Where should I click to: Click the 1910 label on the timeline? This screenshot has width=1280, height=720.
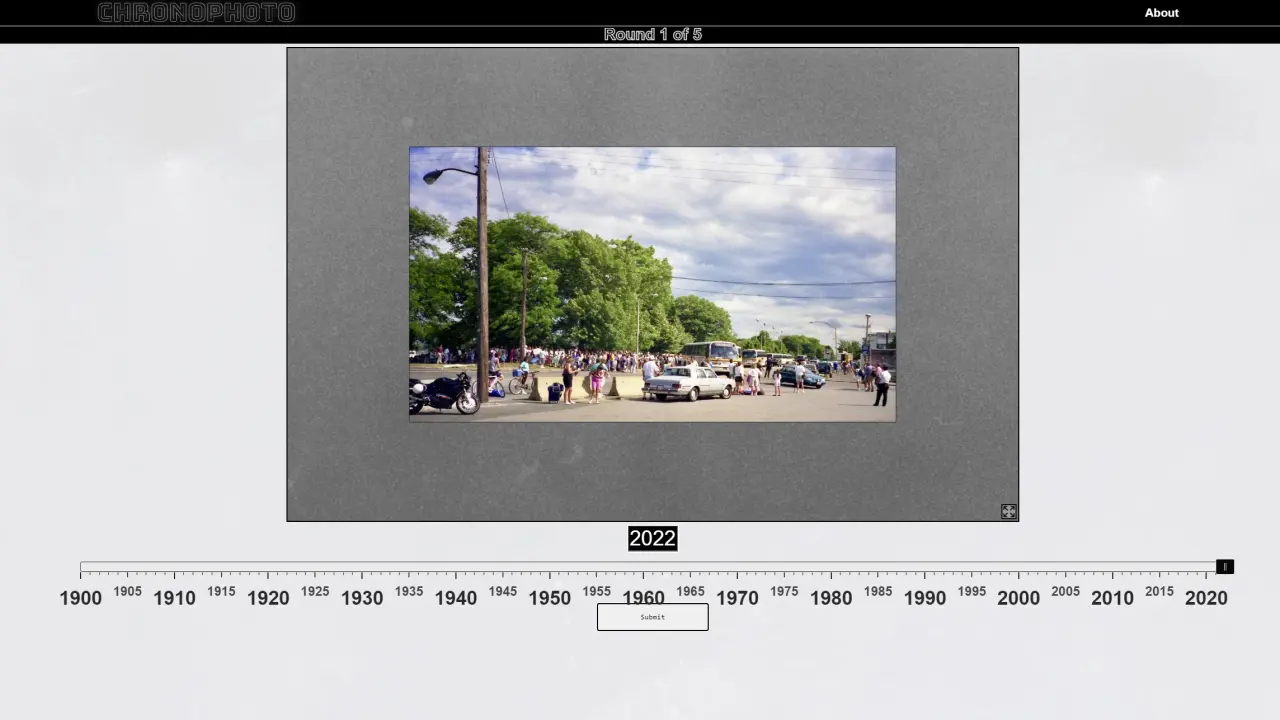tap(174, 598)
